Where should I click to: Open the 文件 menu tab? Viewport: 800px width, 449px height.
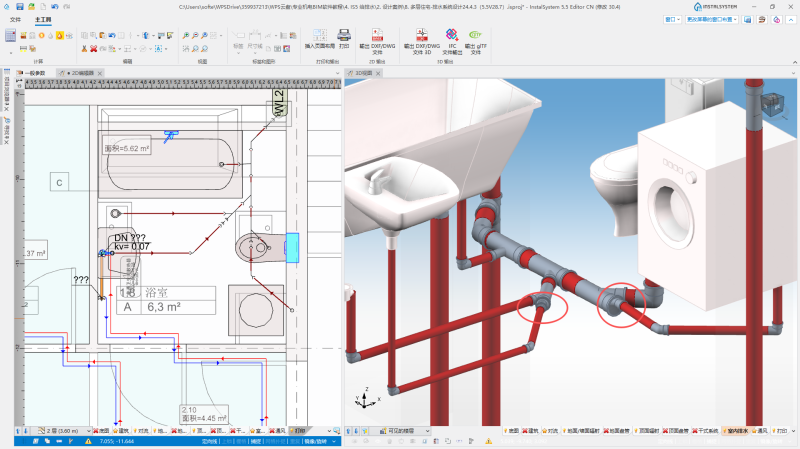tap(16, 19)
